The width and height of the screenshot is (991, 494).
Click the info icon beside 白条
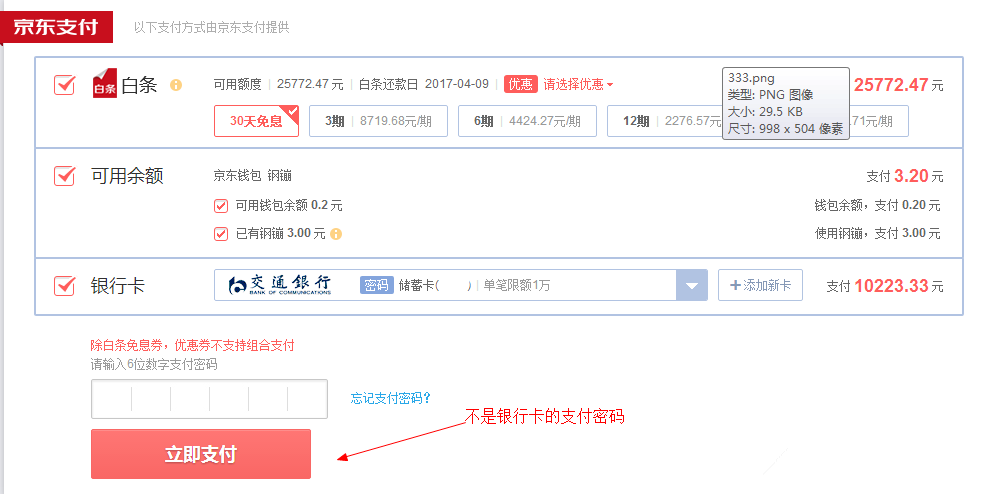[x=176, y=85]
